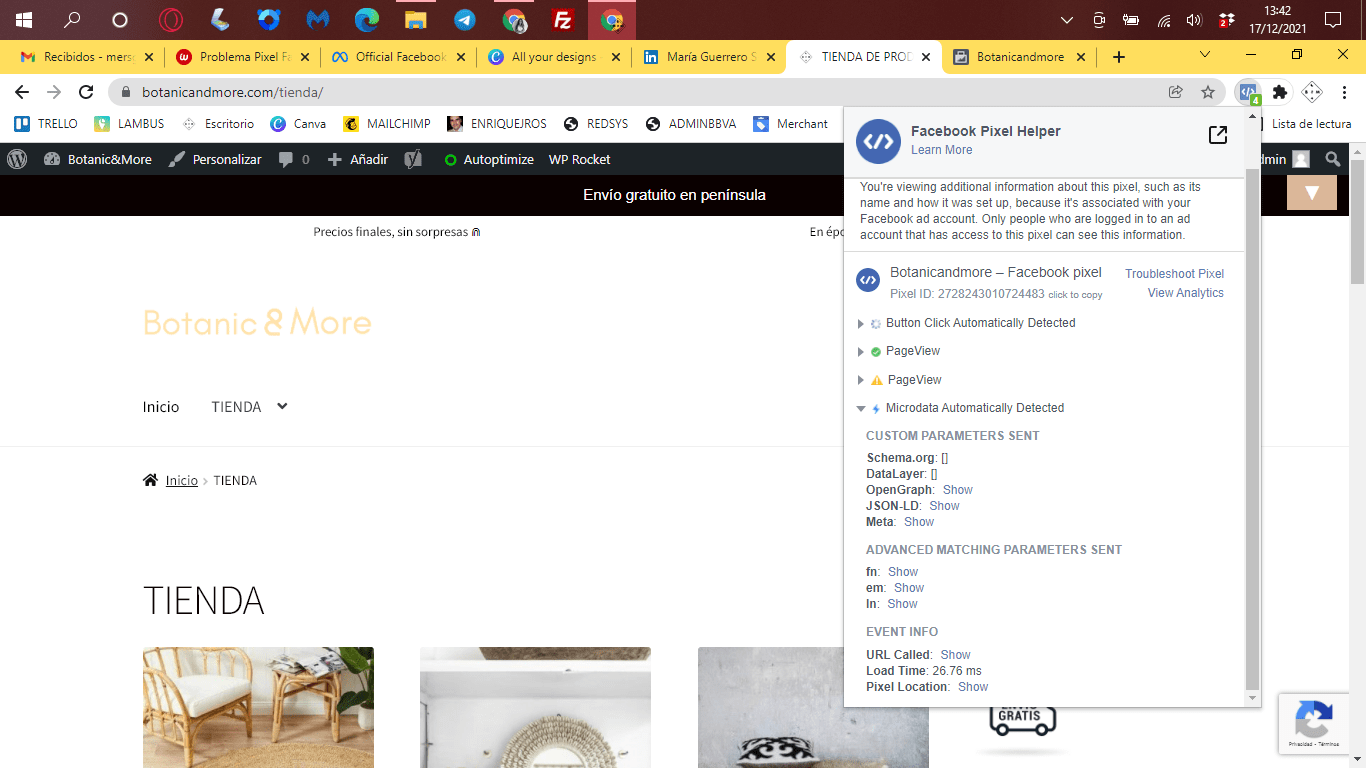This screenshot has height=768, width=1366.
Task: Open FileZilla from the taskbar
Action: [x=563, y=19]
